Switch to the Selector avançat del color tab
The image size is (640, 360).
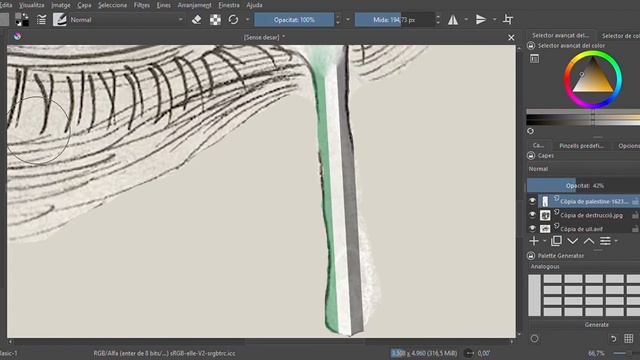[560, 36]
